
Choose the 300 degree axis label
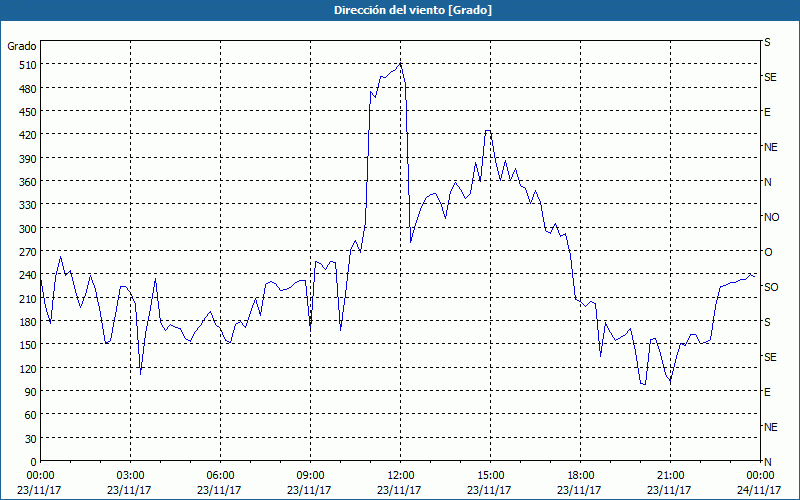(28, 229)
